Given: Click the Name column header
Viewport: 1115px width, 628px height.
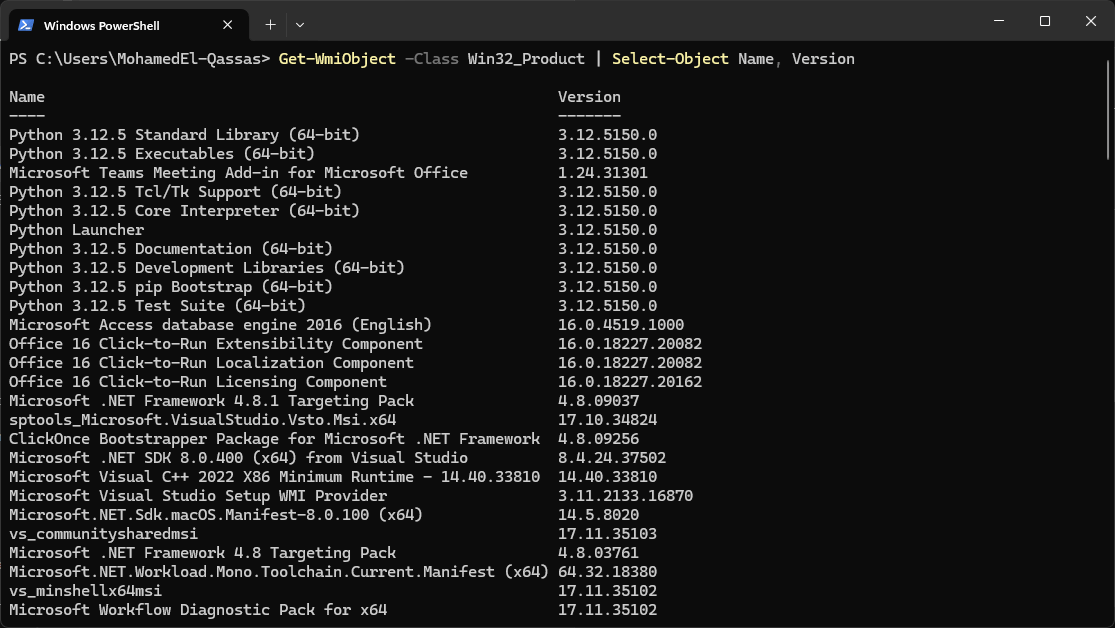Looking at the screenshot, I should (x=27, y=97).
